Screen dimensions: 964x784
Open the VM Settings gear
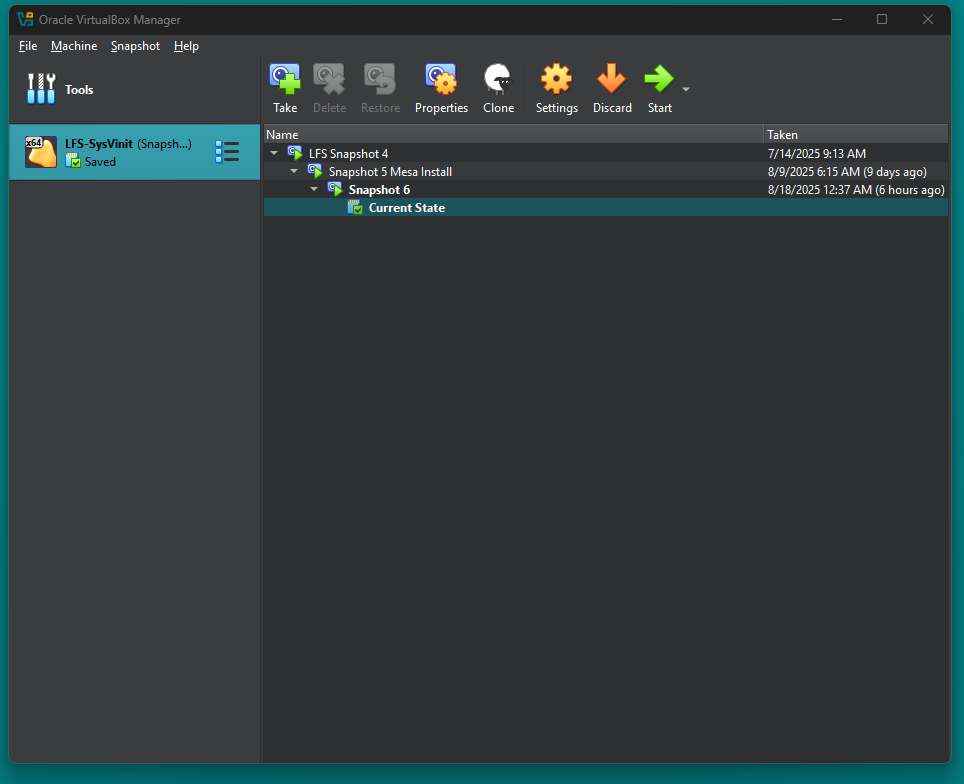tap(556, 80)
